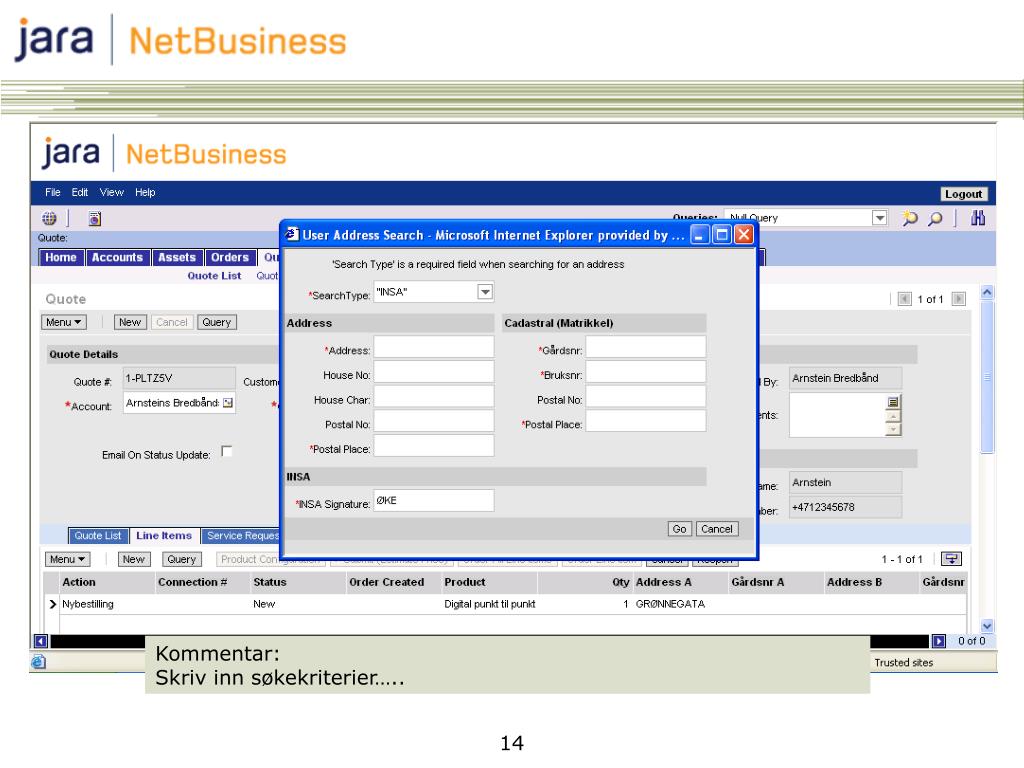The width and height of the screenshot is (1024, 768).
Task: Click the Postal Place field under Cadastral
Action: pyautogui.click(x=646, y=421)
